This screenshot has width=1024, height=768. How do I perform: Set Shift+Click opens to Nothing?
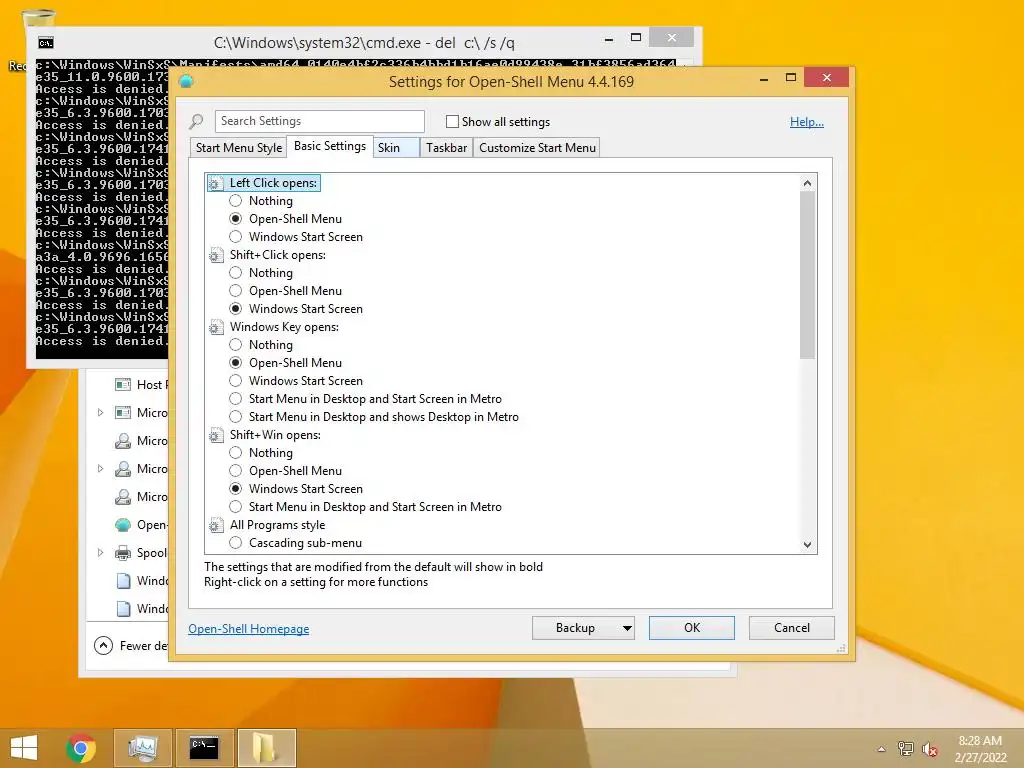pos(236,273)
